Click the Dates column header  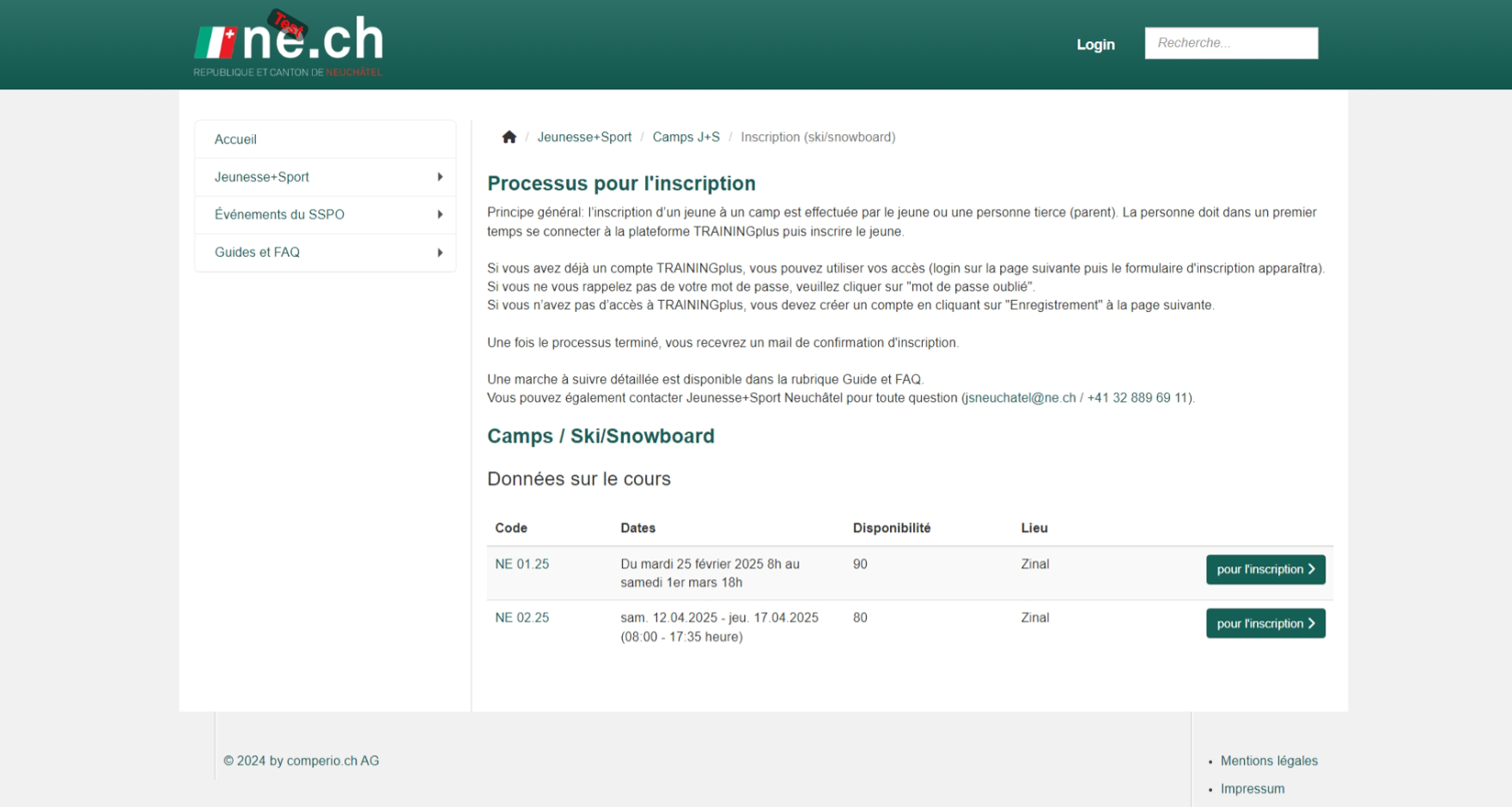point(637,528)
